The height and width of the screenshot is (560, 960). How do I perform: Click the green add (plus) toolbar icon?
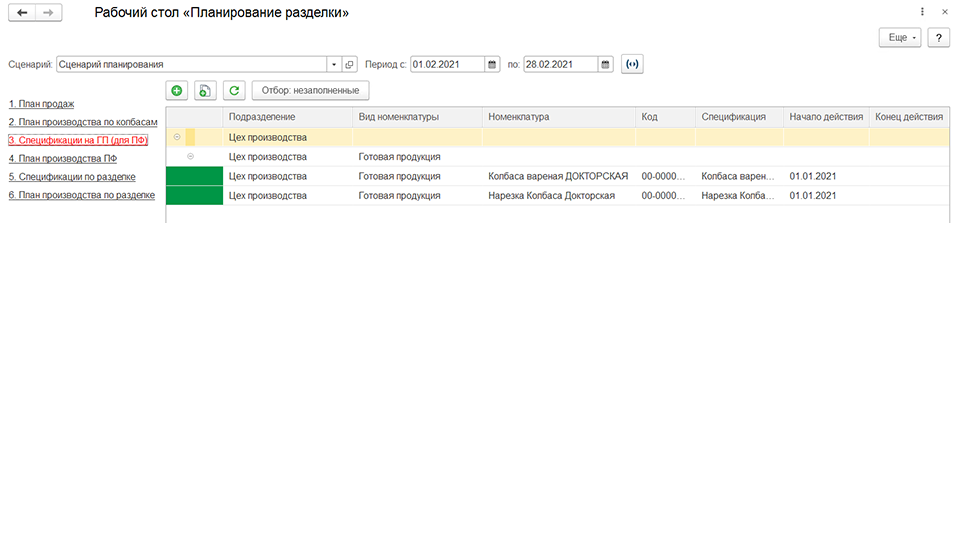point(176,91)
